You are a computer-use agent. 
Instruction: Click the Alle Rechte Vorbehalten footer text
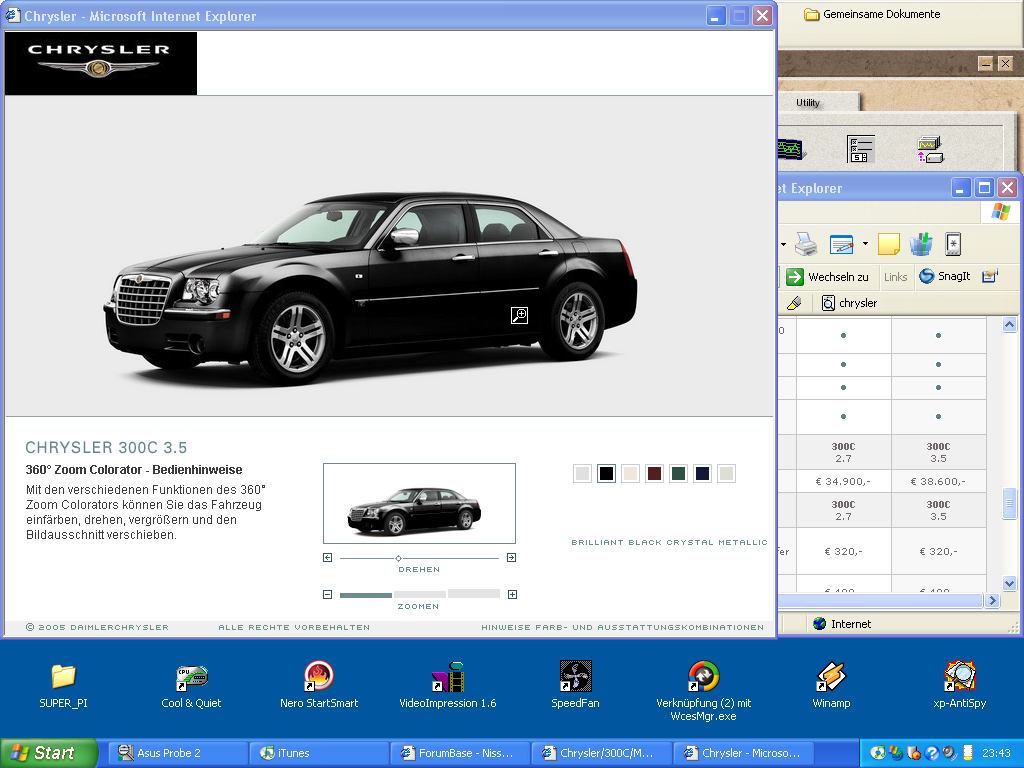tap(294, 627)
